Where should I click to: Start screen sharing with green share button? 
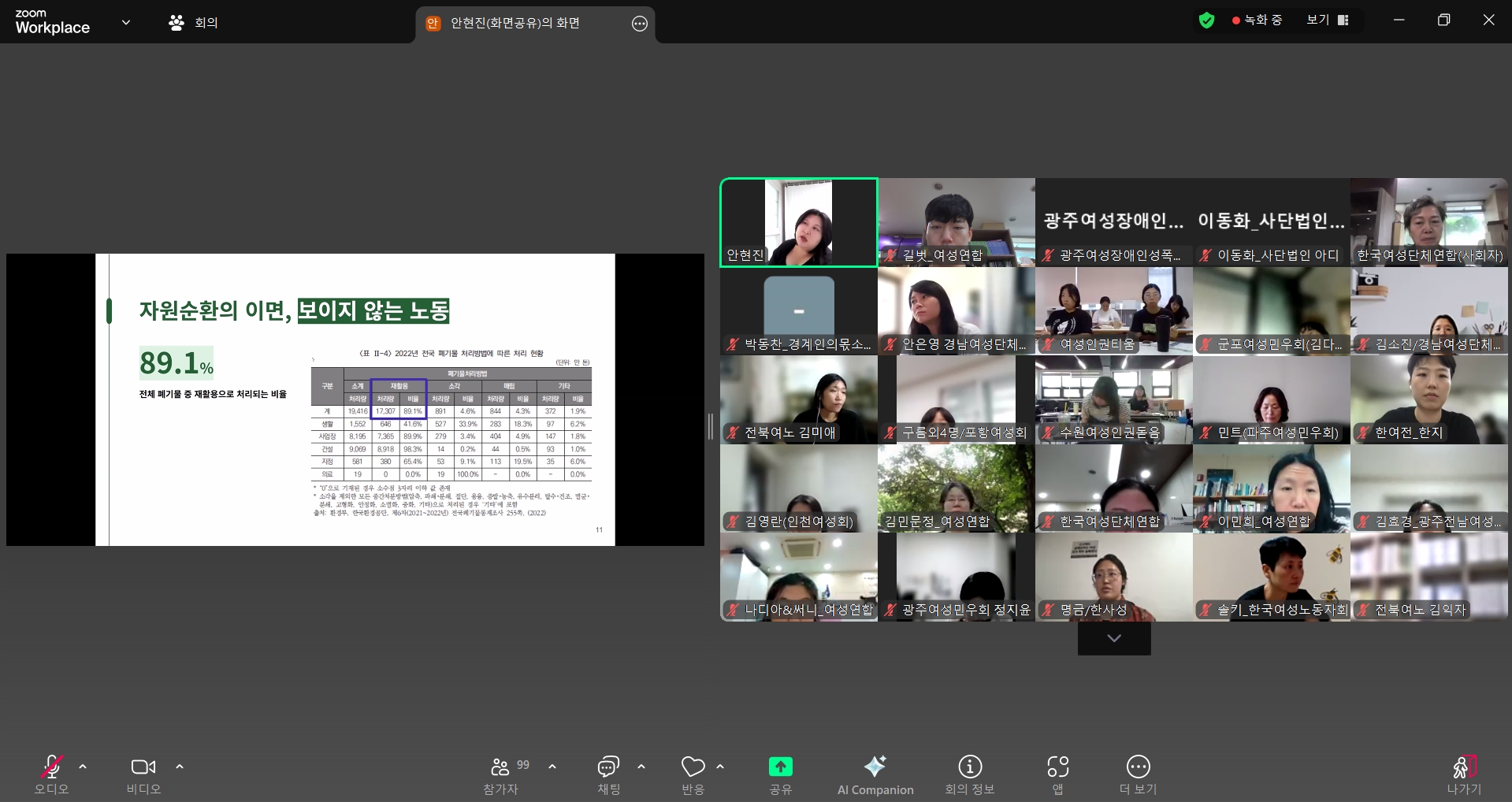point(780,767)
